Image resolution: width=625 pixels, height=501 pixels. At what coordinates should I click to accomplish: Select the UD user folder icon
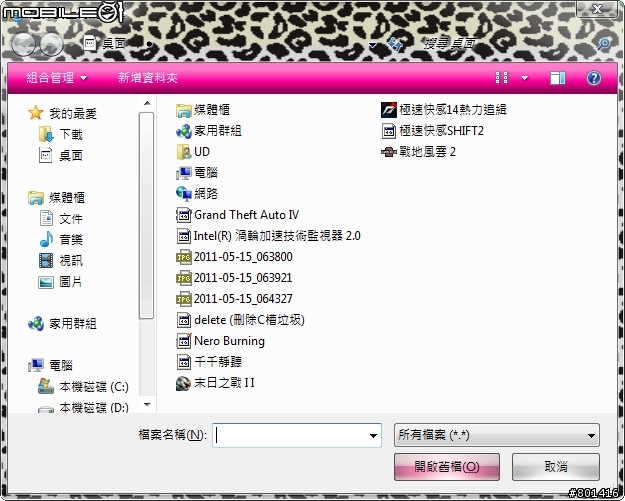[183, 152]
